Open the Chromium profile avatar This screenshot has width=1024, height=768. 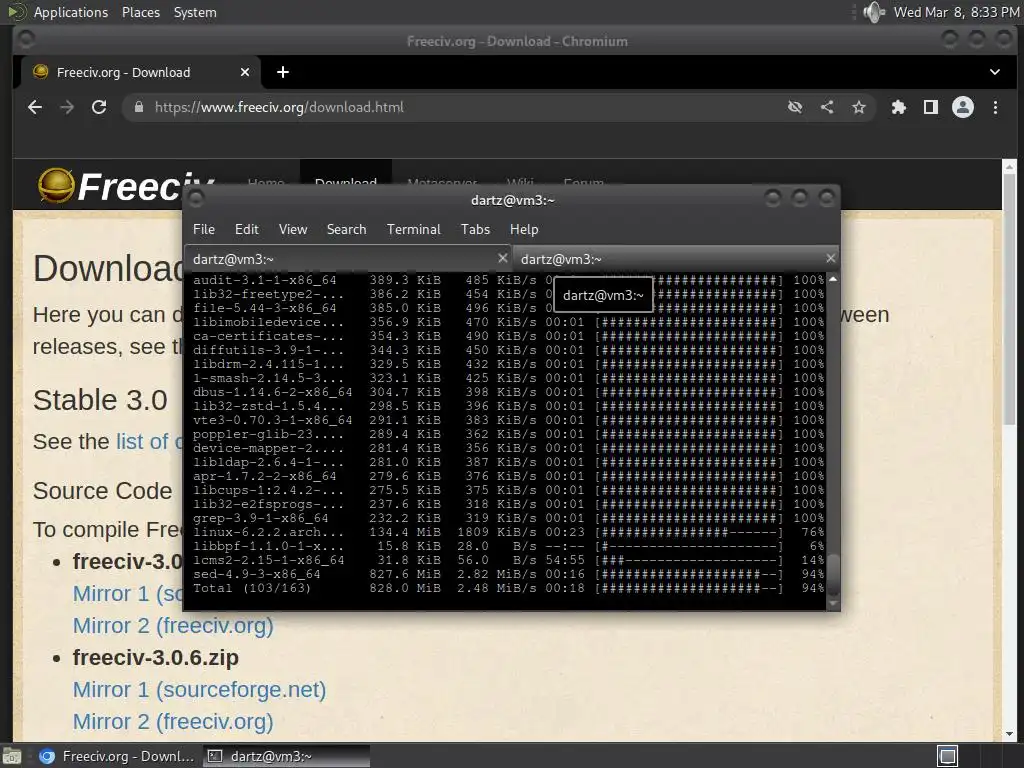963,107
